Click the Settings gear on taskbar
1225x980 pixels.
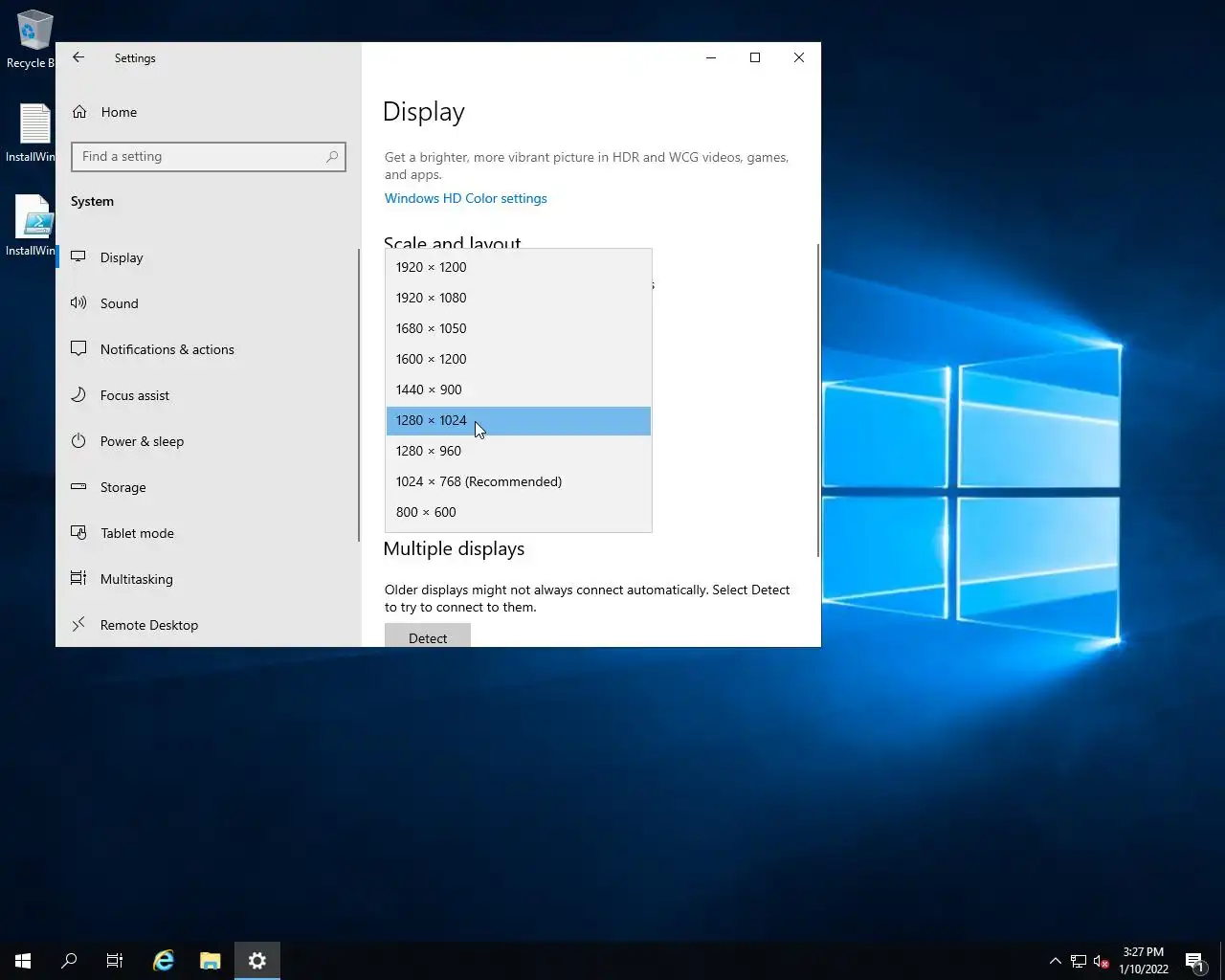(257, 961)
